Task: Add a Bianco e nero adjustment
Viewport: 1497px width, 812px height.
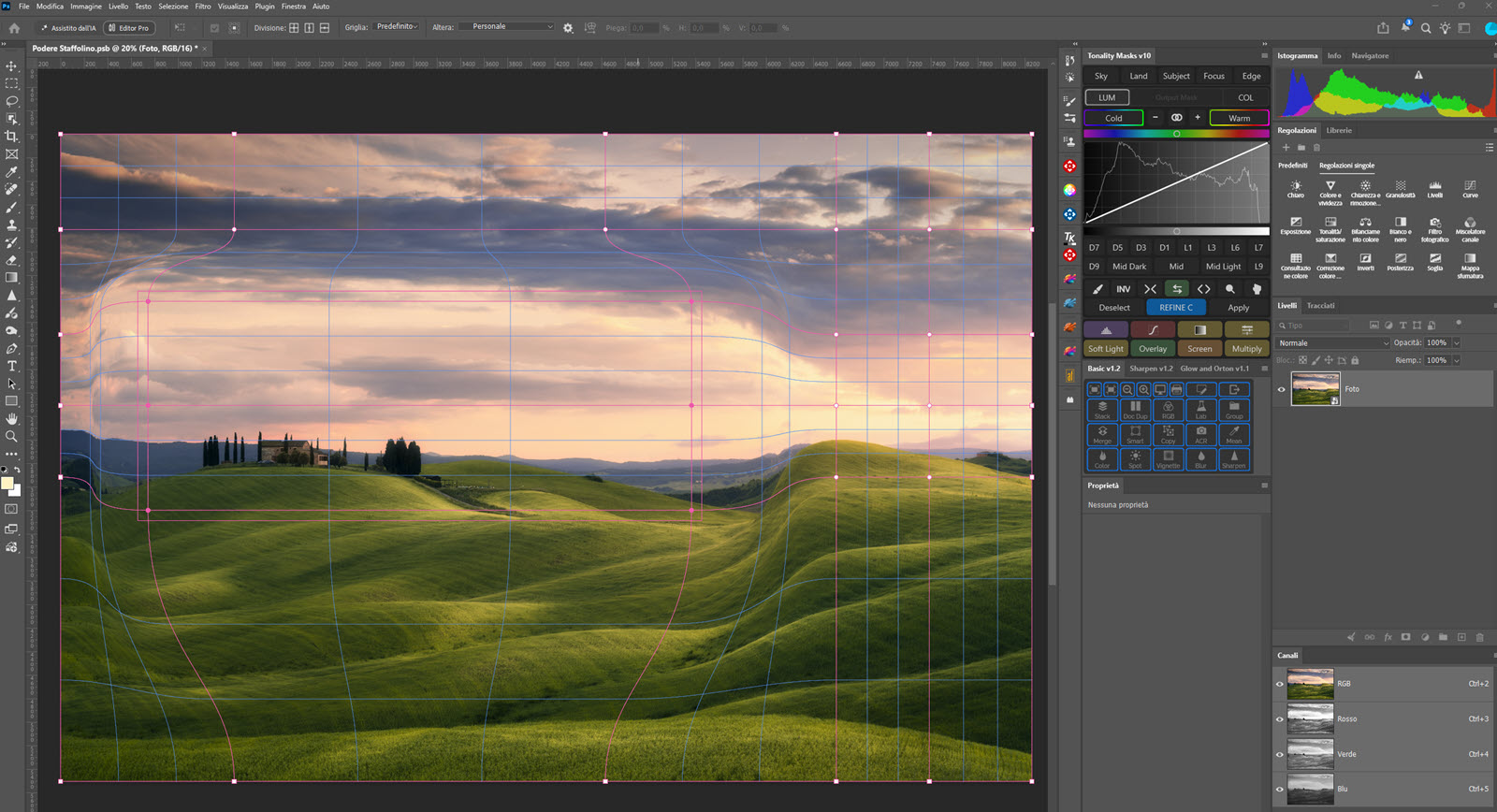Action: point(1401,227)
